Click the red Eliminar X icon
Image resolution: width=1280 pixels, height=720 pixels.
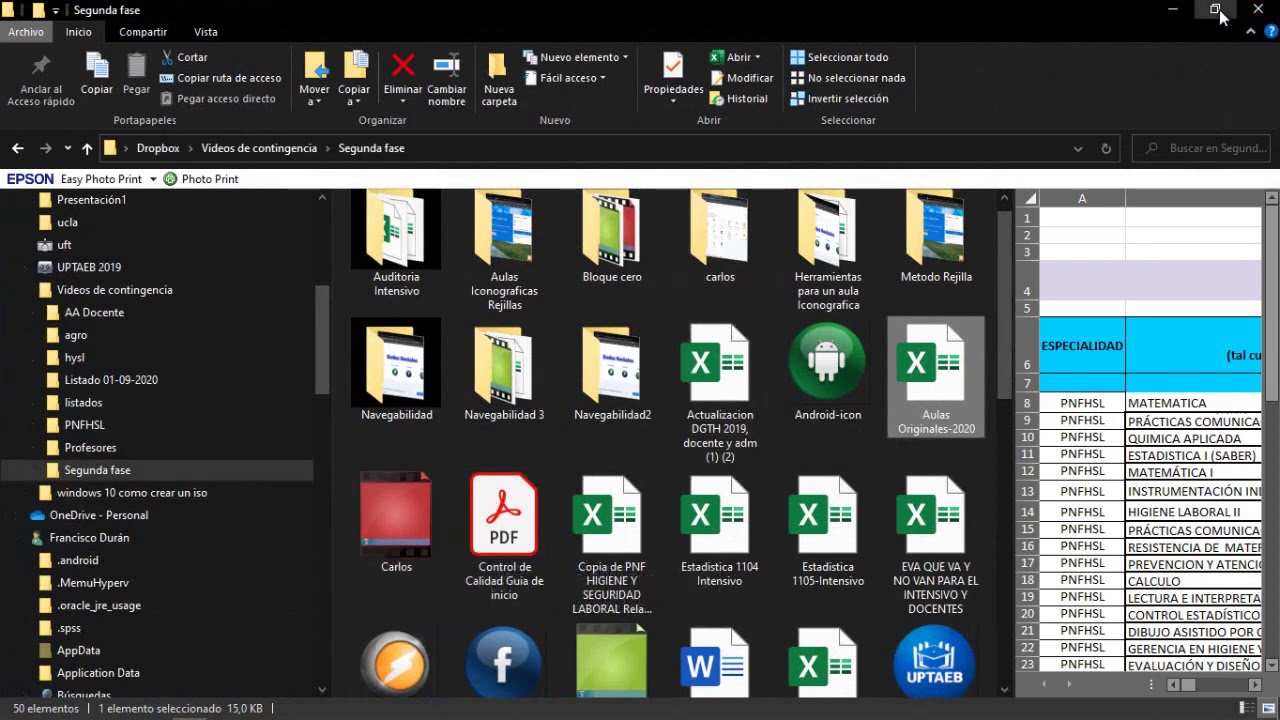403,66
